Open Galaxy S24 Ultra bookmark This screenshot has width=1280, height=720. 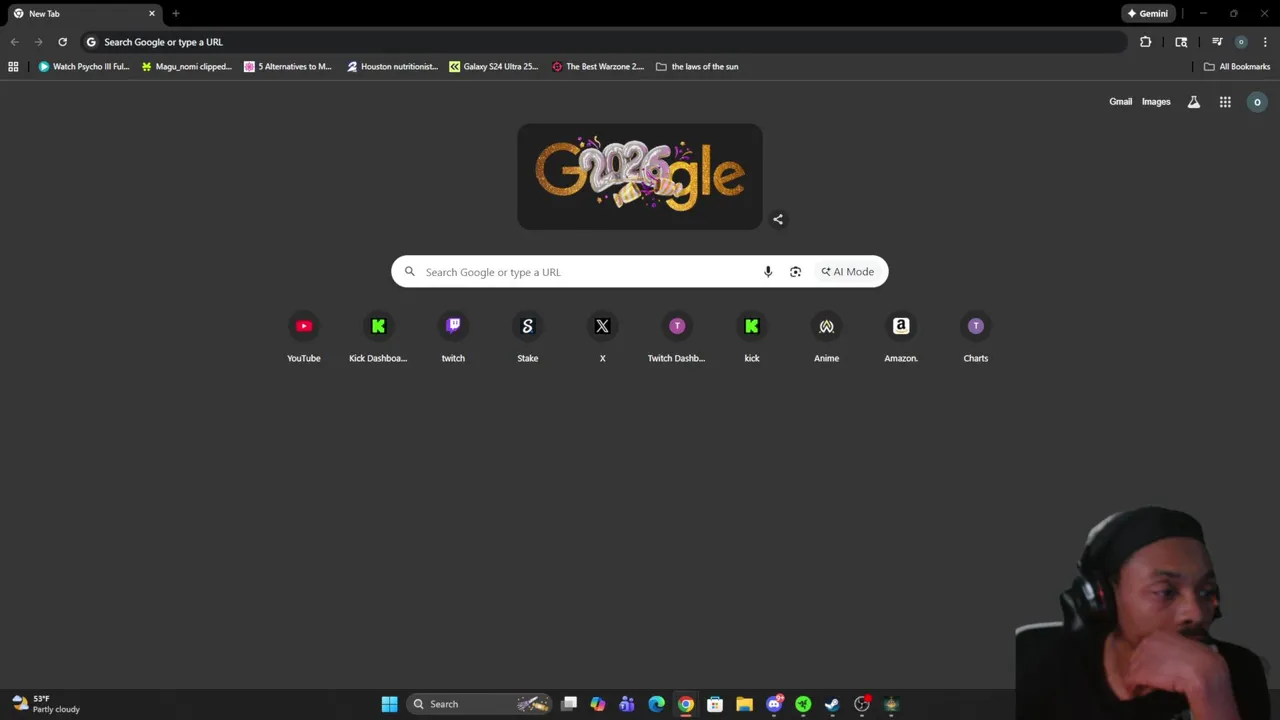(494, 67)
